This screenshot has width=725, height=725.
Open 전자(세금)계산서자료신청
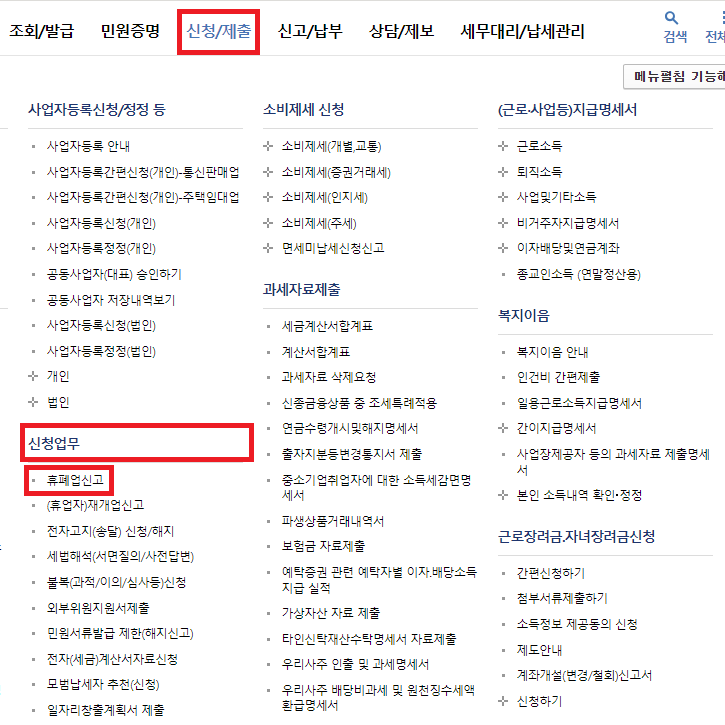(x=112, y=659)
